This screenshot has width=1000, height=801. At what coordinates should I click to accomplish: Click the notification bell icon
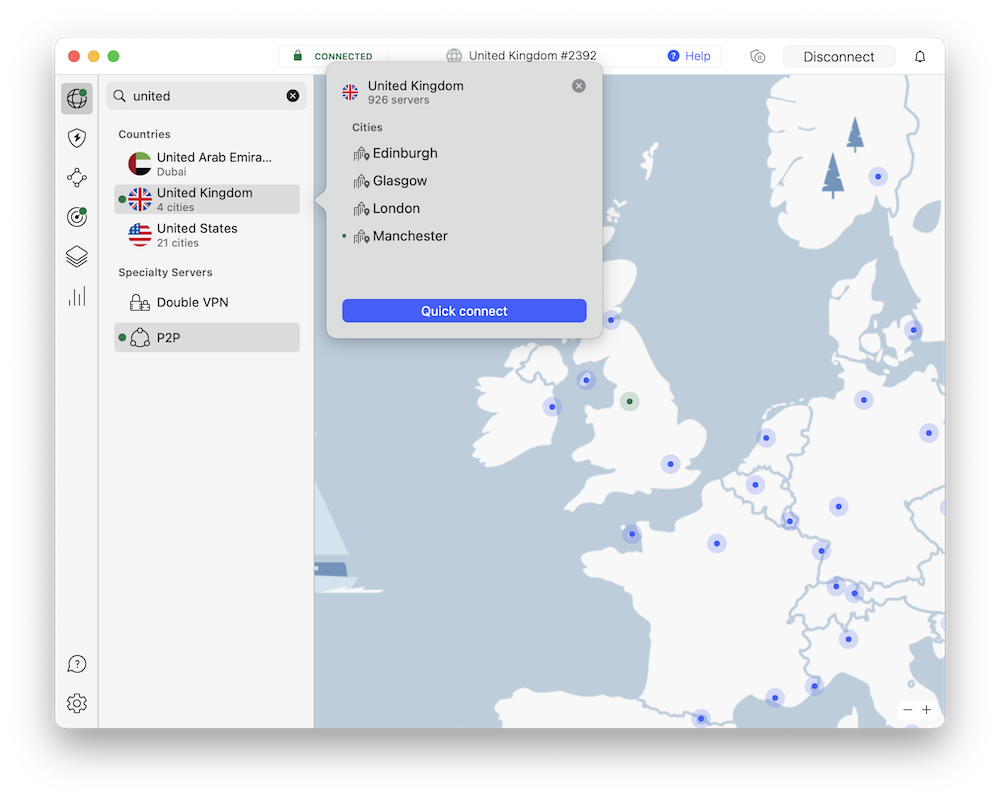point(920,57)
